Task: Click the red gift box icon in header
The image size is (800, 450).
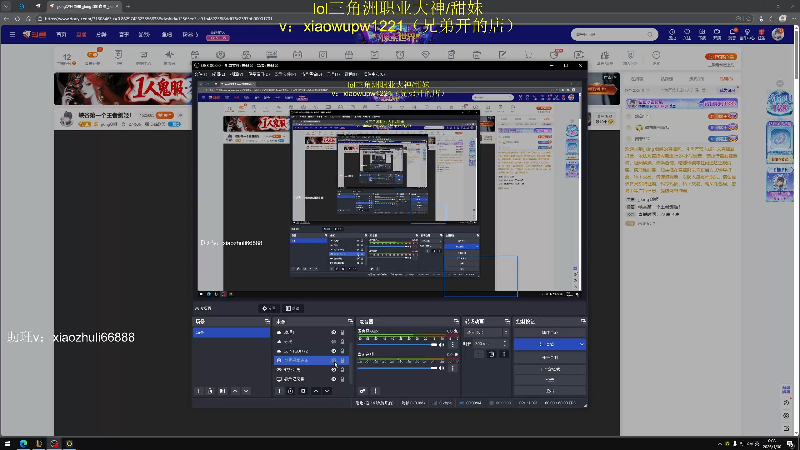Action: click(761, 34)
